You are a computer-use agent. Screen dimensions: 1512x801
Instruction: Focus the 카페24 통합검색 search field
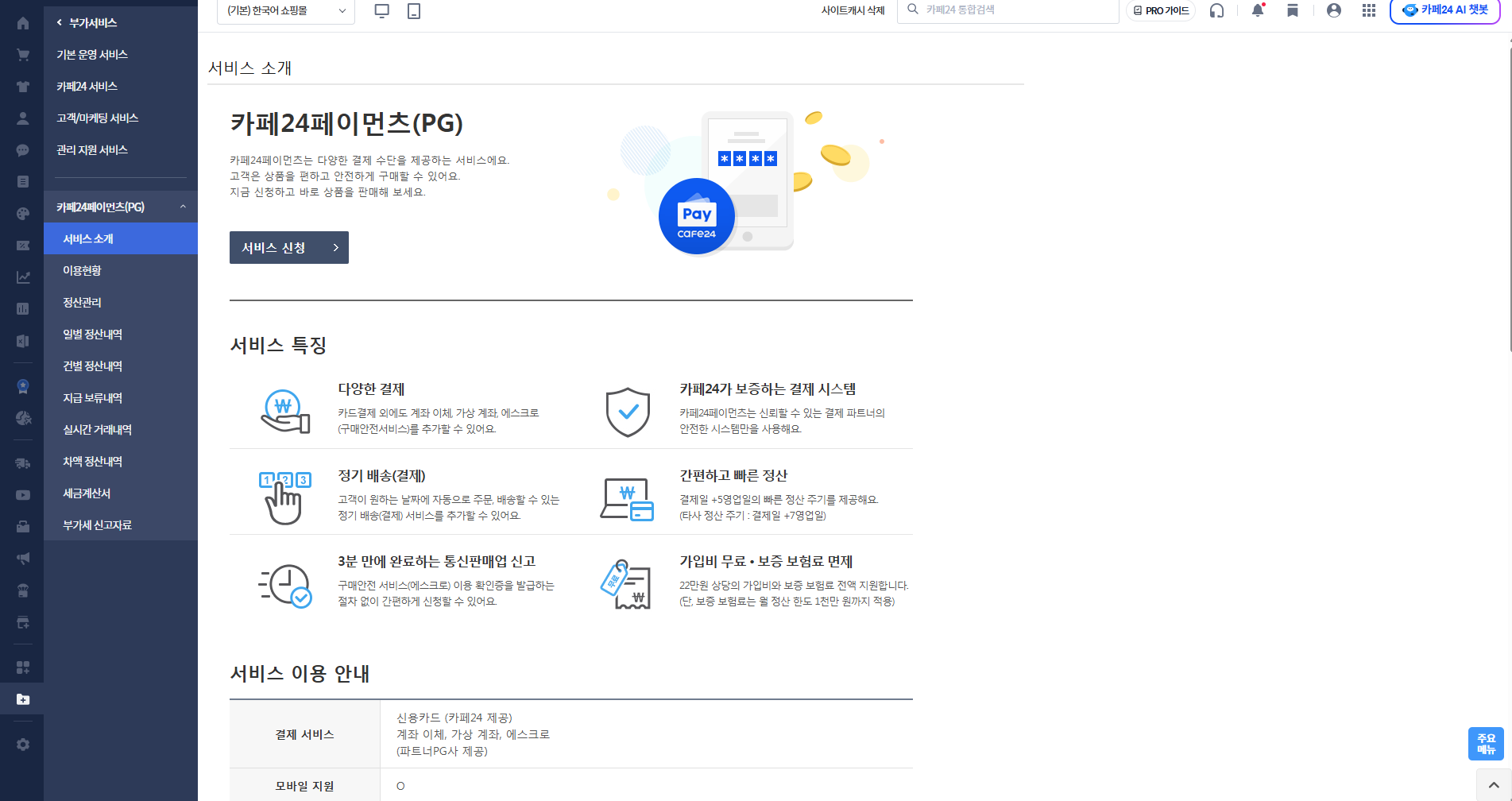tap(1008, 10)
